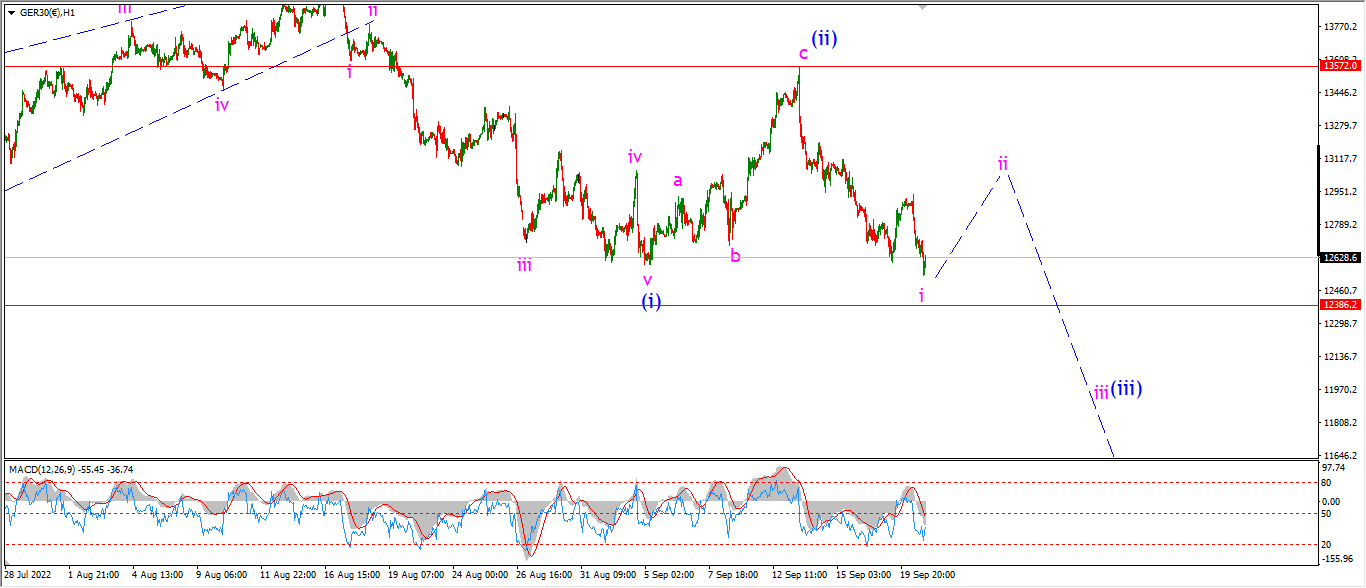Screen dimensions: 1366x588
Task: Click the magenta wave b label
Action: point(735,255)
